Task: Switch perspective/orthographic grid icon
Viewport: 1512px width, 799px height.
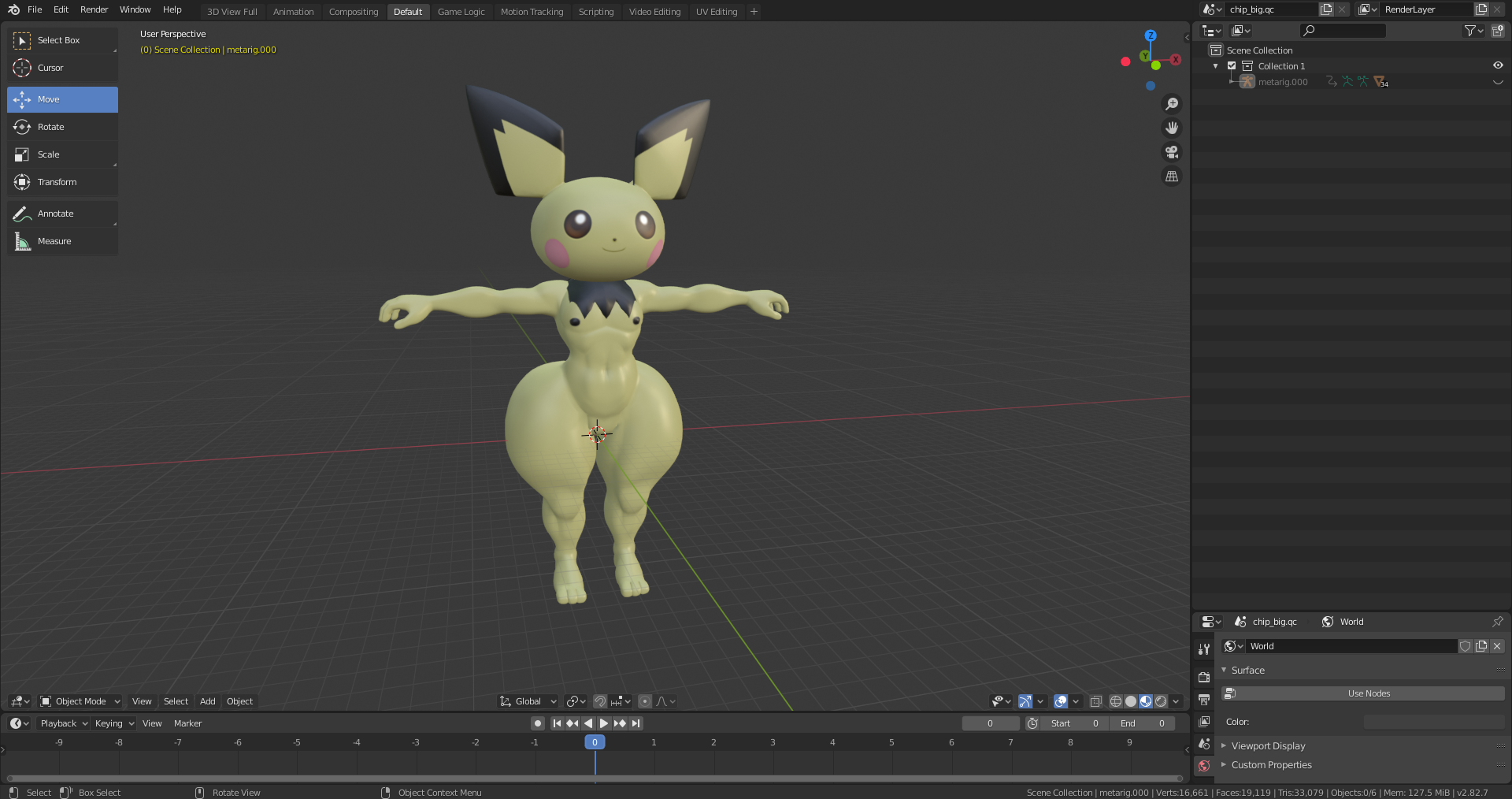Action: [x=1172, y=177]
